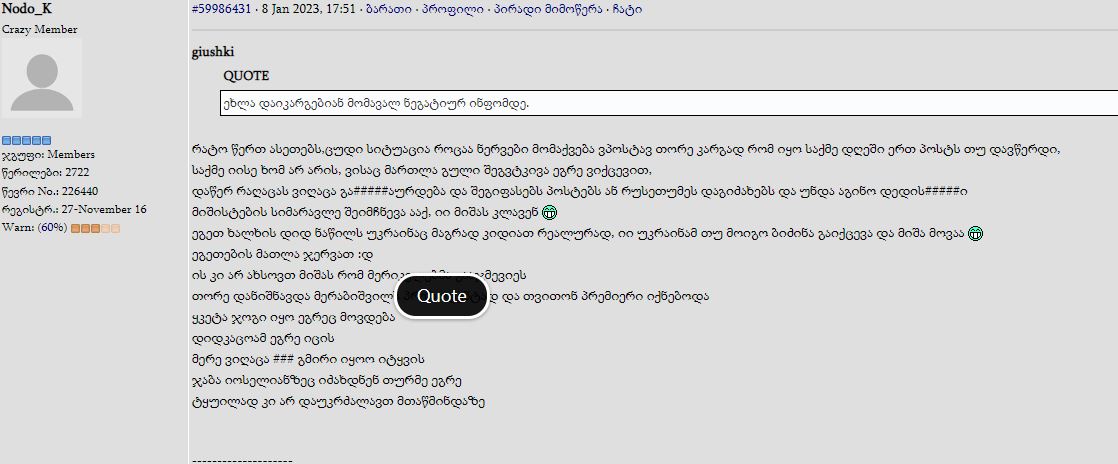
Task: Open the ბარათი link in post header
Action: (x=389, y=10)
